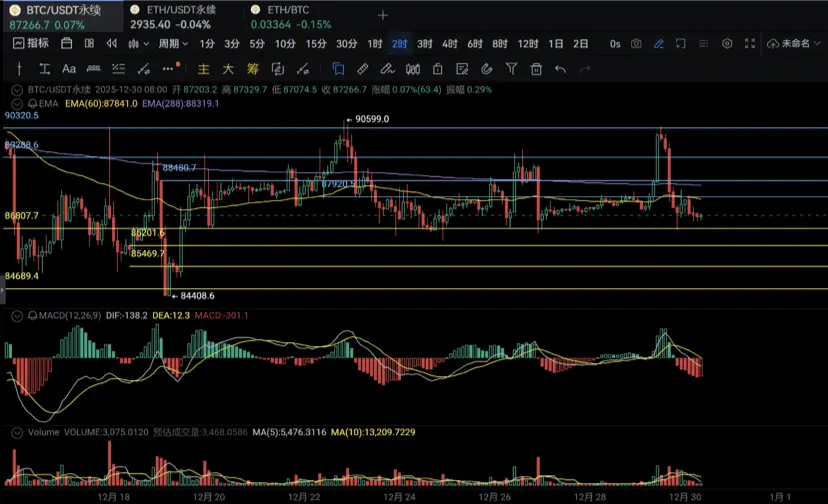Select the vertical line drawing tool
Screen dimensions: 828x504
click(19, 69)
